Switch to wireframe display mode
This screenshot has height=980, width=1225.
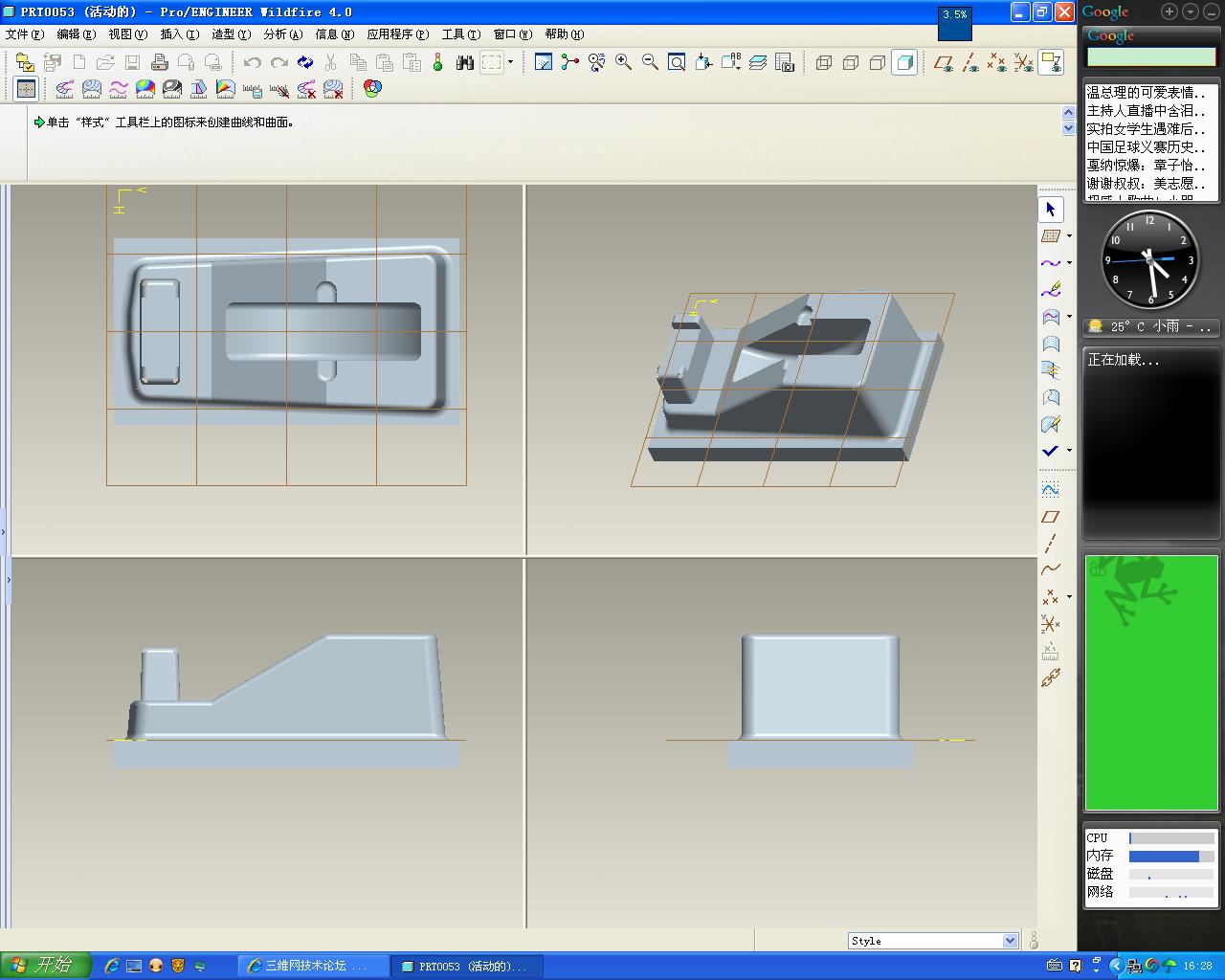[x=824, y=62]
